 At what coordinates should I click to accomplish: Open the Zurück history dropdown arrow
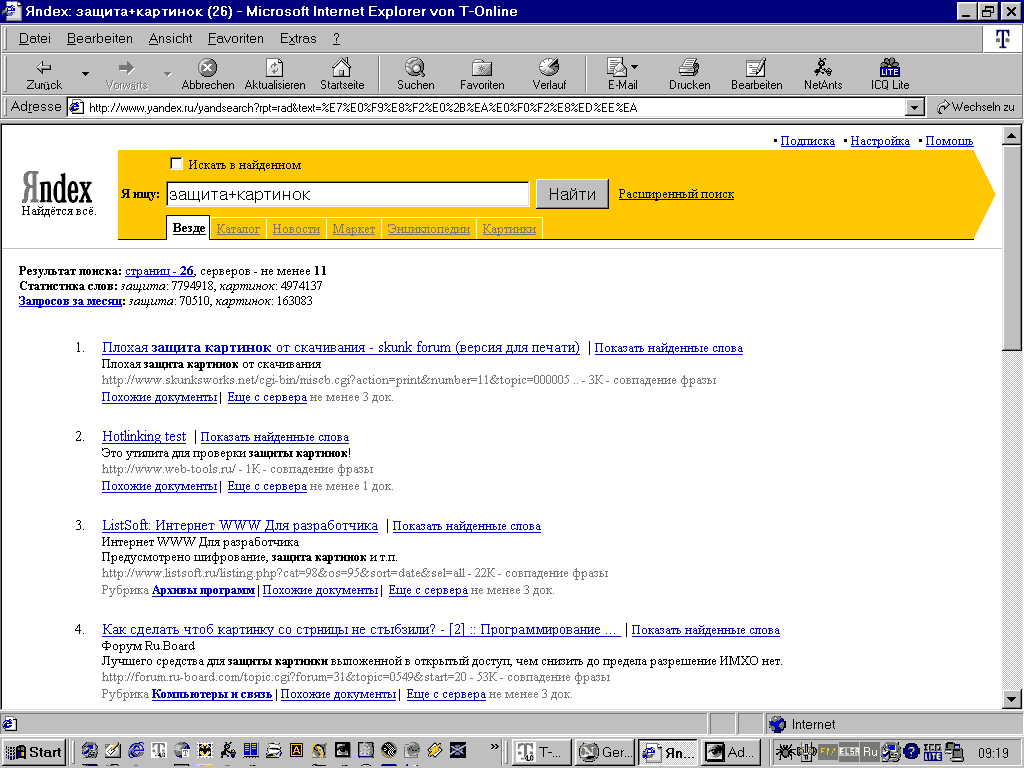click(85, 74)
